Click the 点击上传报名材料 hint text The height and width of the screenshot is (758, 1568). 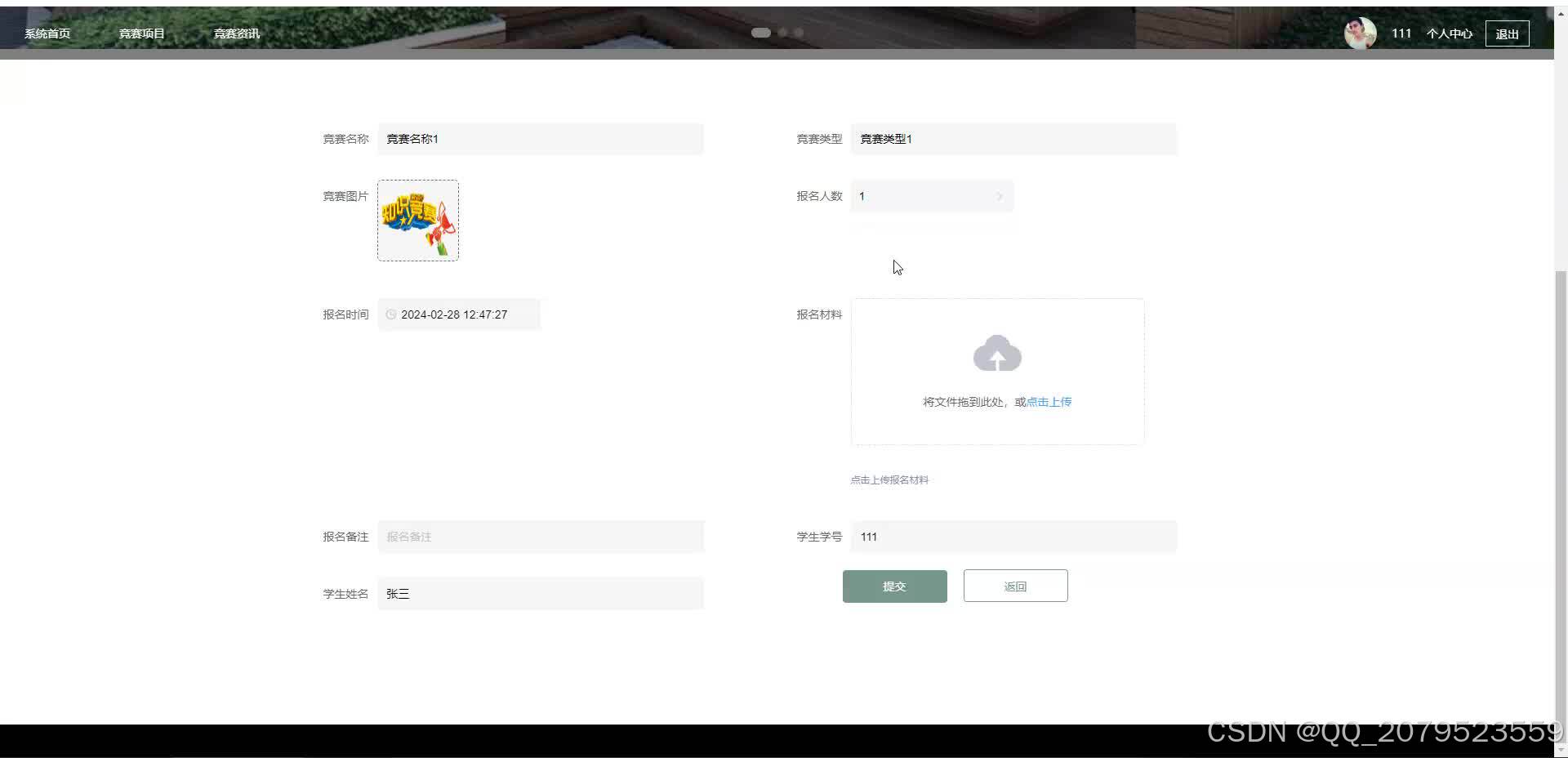[889, 480]
